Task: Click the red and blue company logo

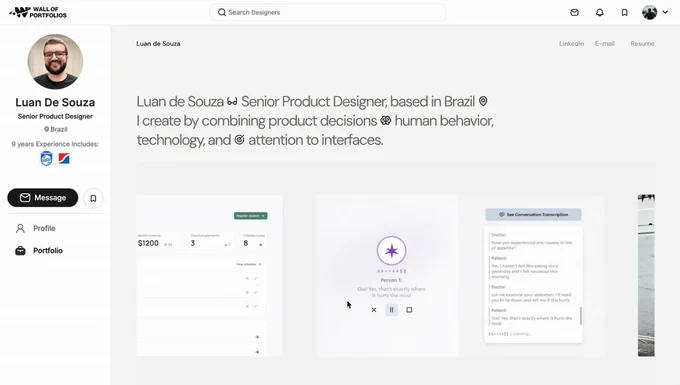Action: coord(64,159)
